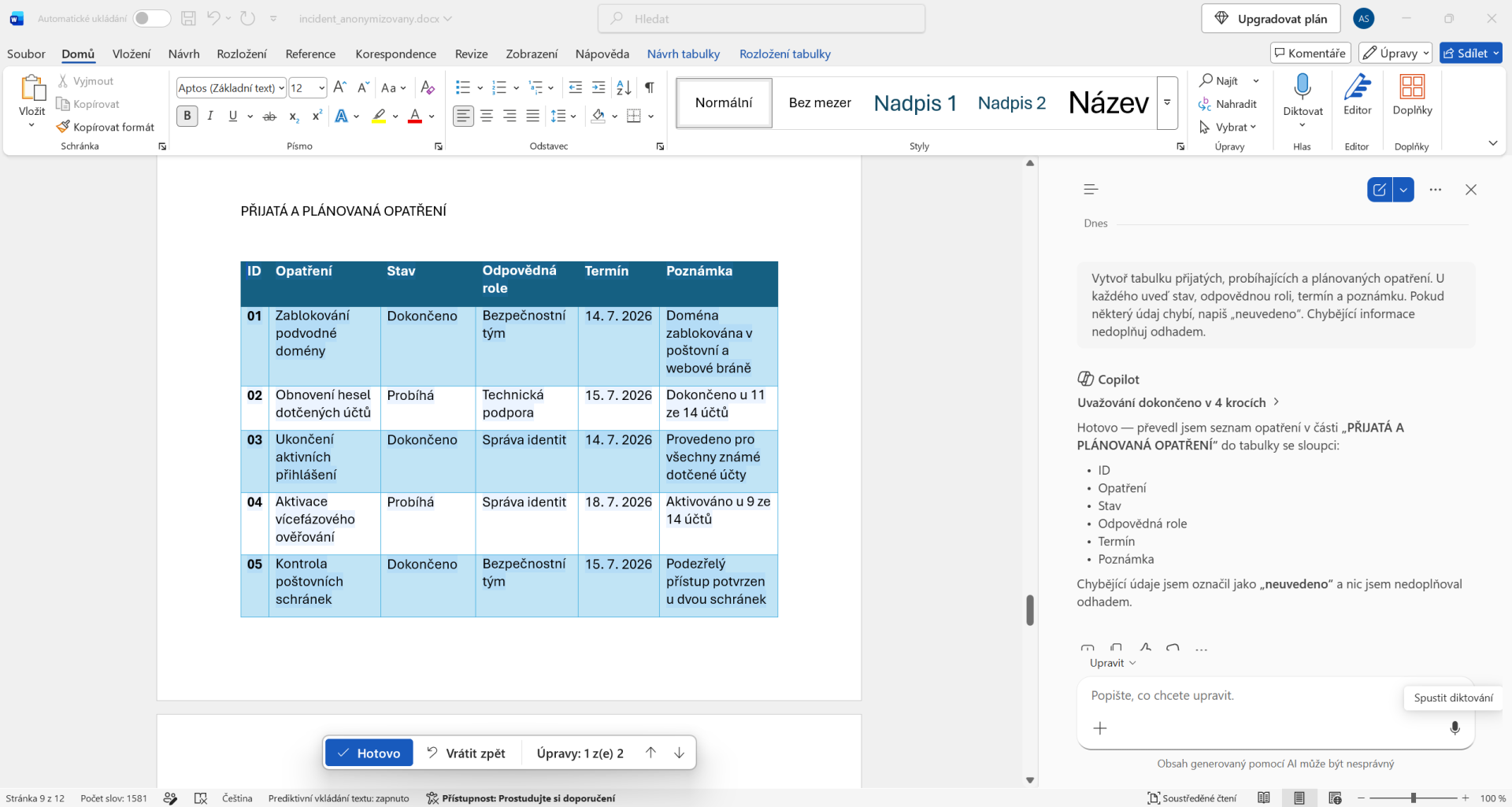Save the document
Image resolution: width=1512 pixels, height=807 pixels.
pyautogui.click(x=188, y=18)
